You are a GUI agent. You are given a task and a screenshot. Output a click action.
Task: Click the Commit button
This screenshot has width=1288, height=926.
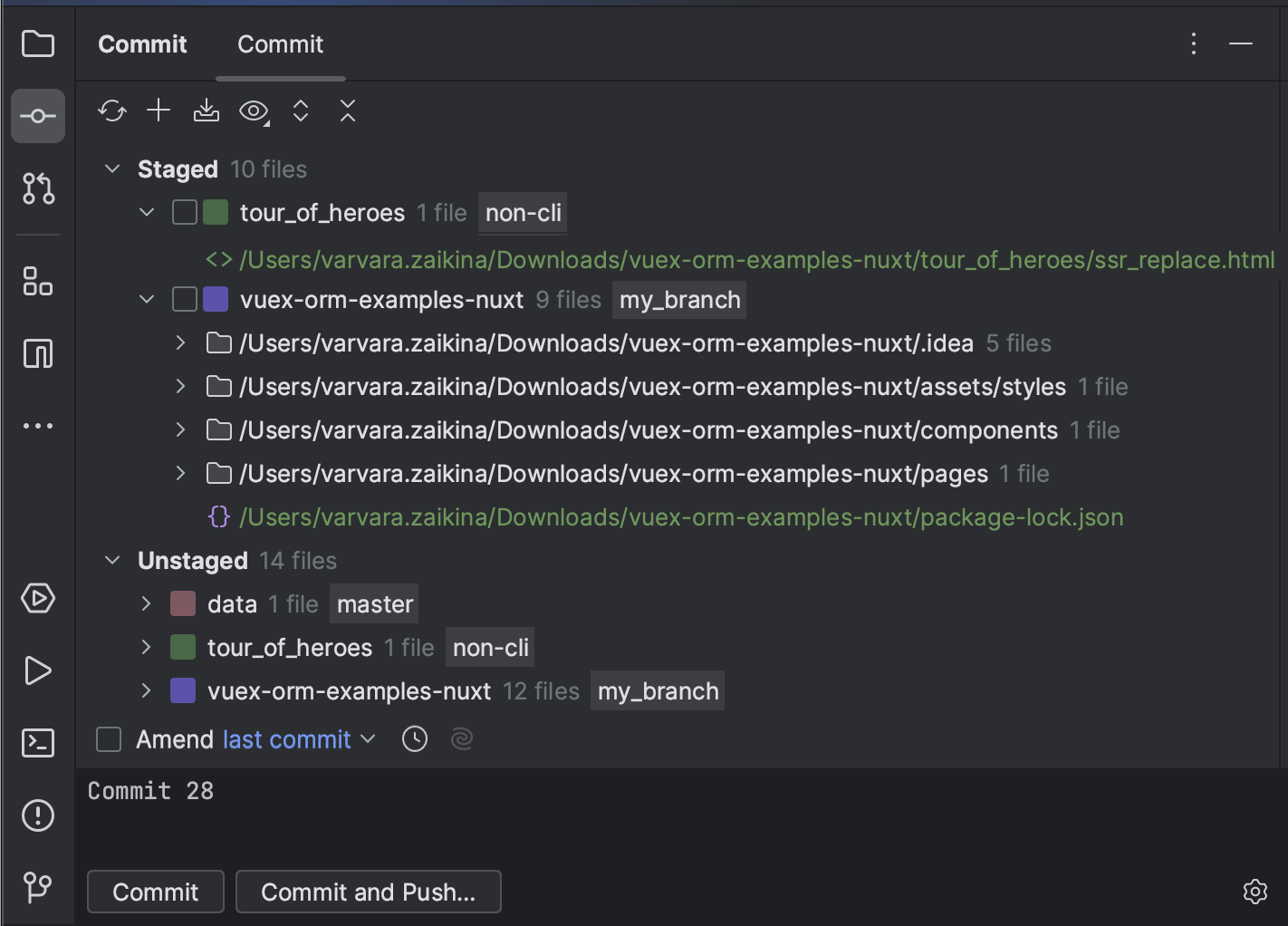(x=156, y=892)
